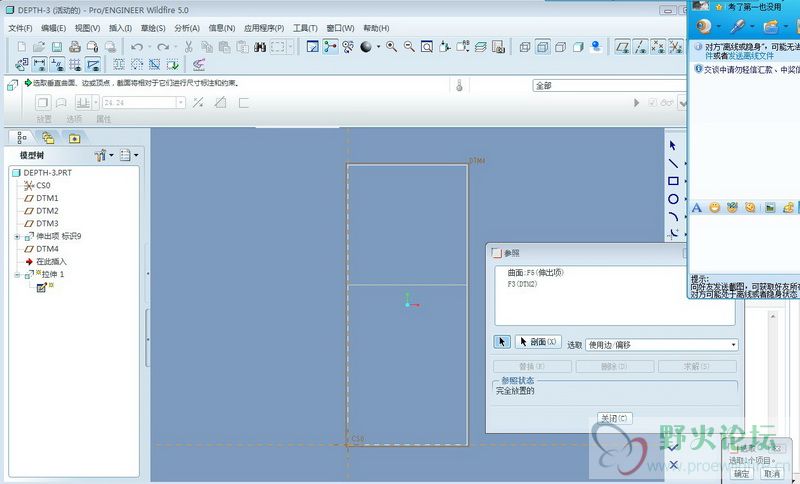Toggle datum planes display icon
This screenshot has height=484, width=800.
coord(622,47)
